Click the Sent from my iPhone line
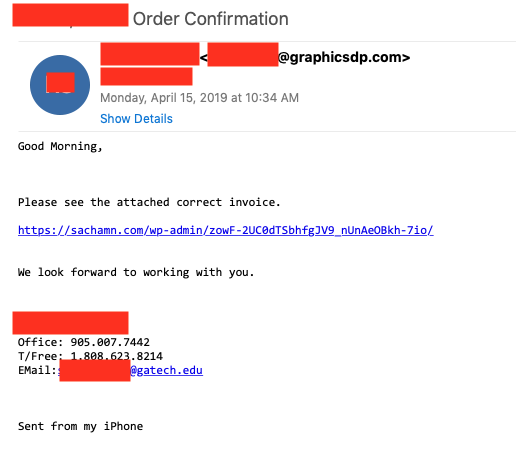Viewport: 516px width, 463px height. click(x=80, y=426)
